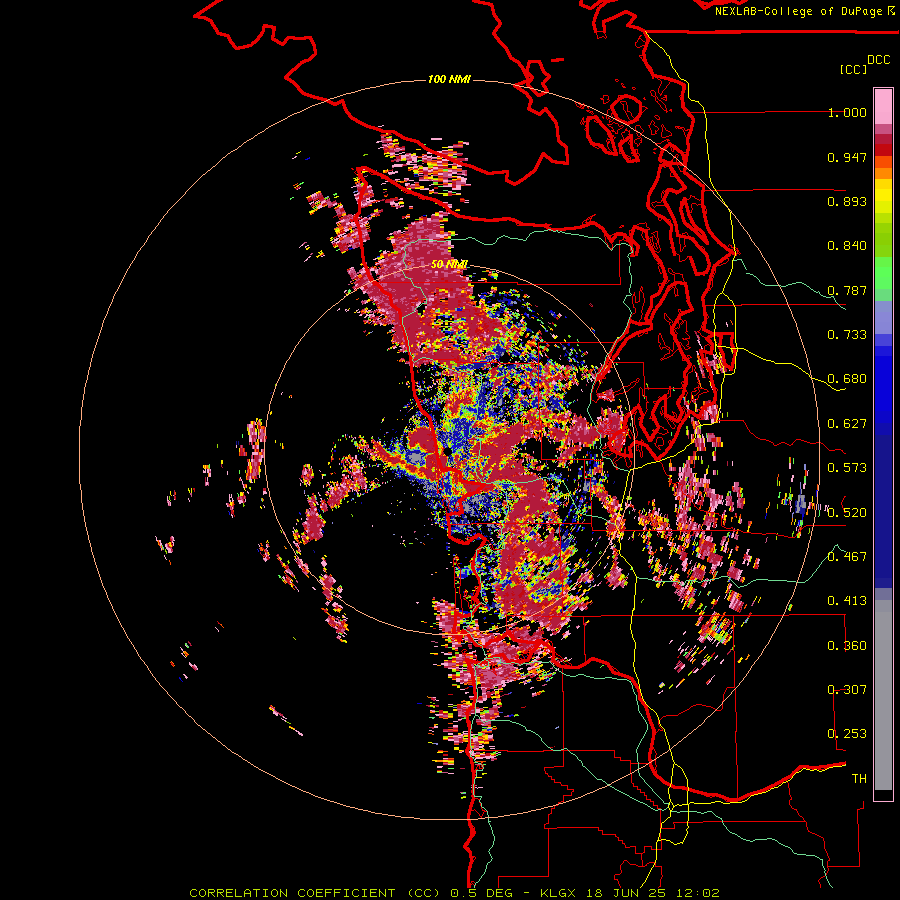Click the TH threshold legend label
This screenshot has height=900, width=900.
859,779
